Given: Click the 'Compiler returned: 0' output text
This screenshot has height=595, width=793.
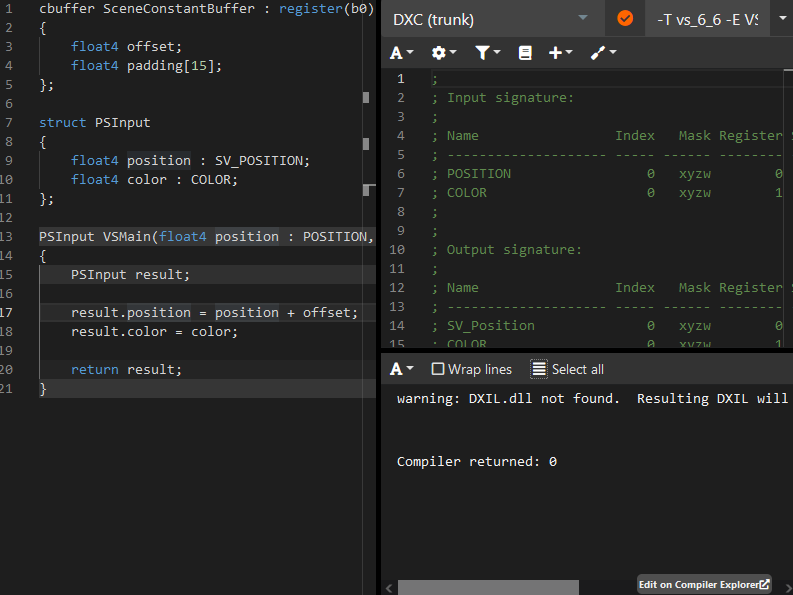Looking at the screenshot, I should click(x=476, y=461).
